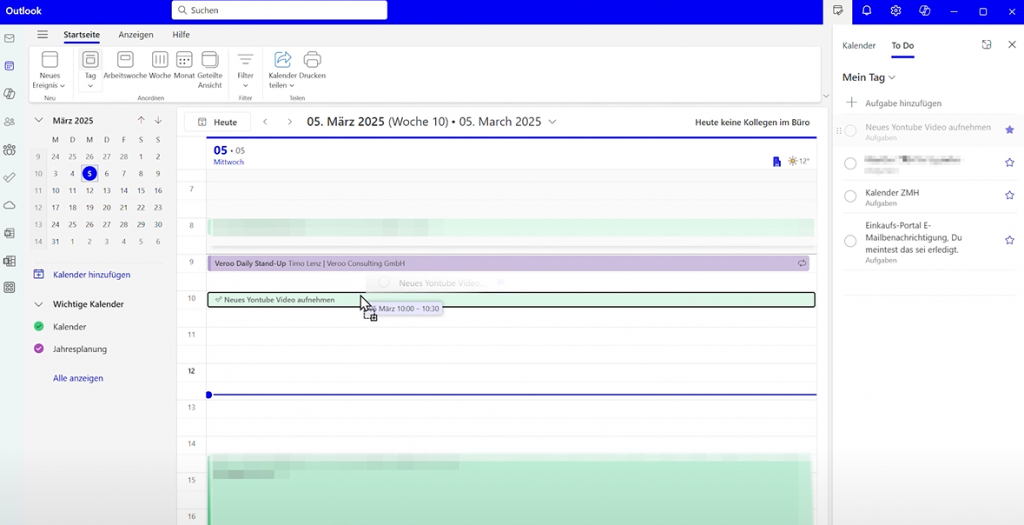The image size is (1024, 525).
Task: Switch to Kalender tab in side pane
Action: [859, 46]
